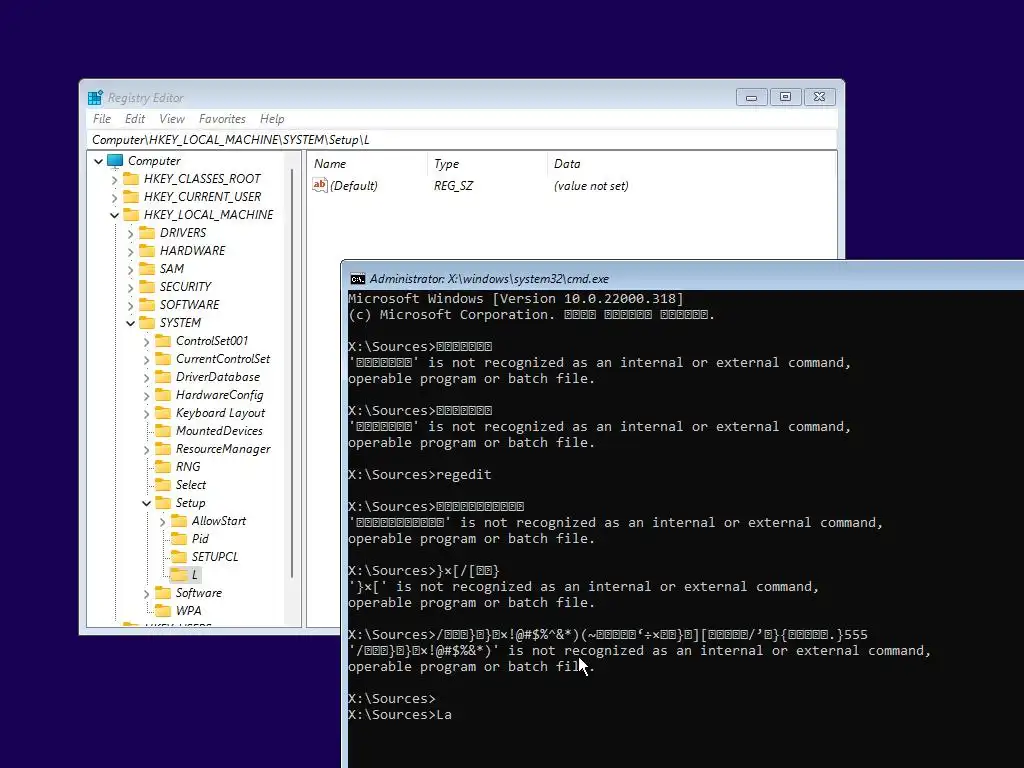
Task: Click the Computer icon in the tree
Action: tap(115, 161)
